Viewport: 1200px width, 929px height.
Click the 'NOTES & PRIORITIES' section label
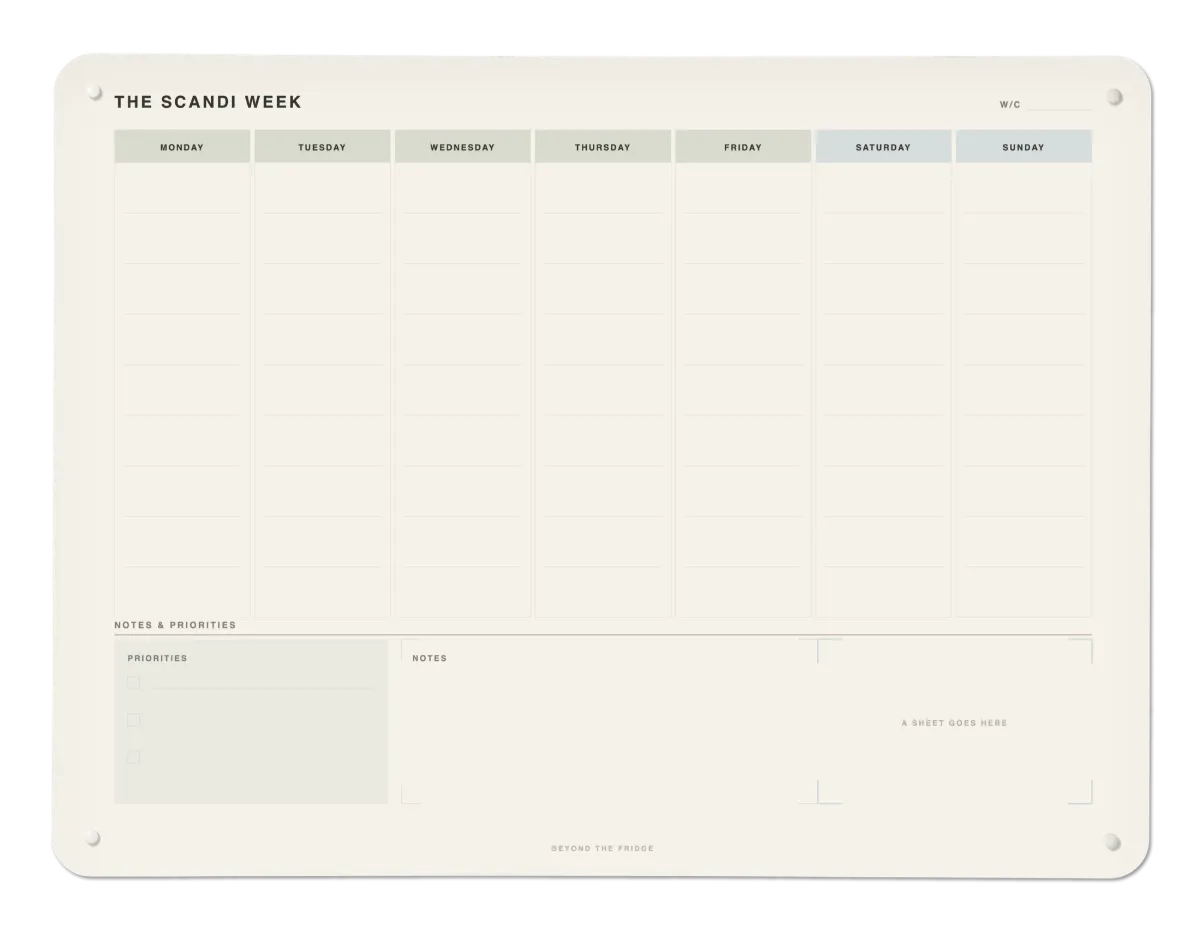coord(175,625)
